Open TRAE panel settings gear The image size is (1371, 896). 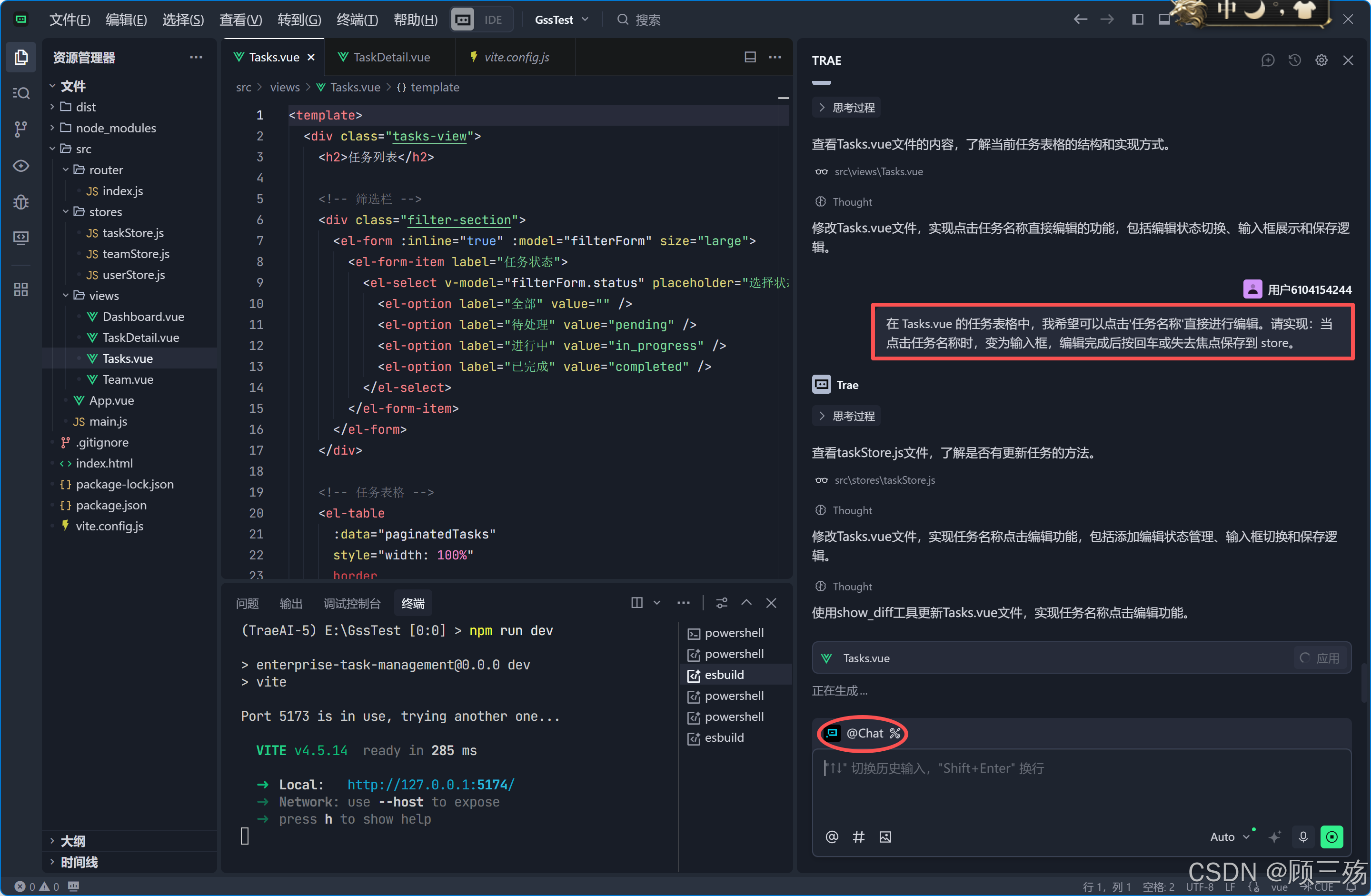[x=1321, y=60]
